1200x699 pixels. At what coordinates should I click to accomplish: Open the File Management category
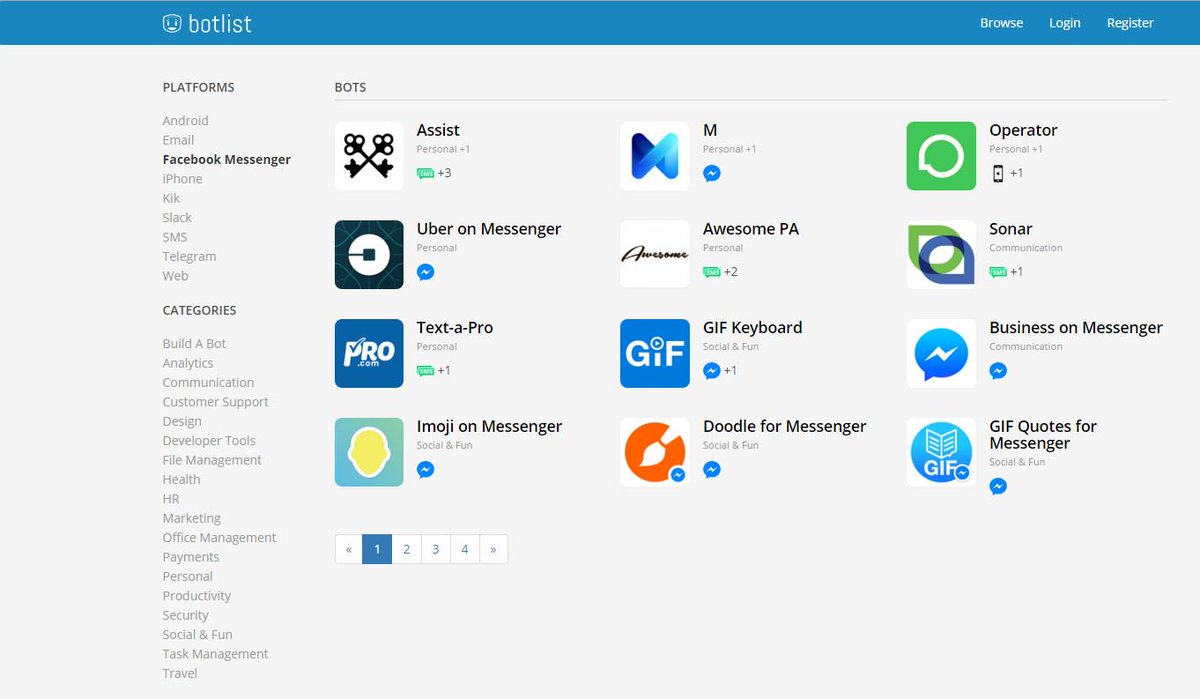point(212,460)
